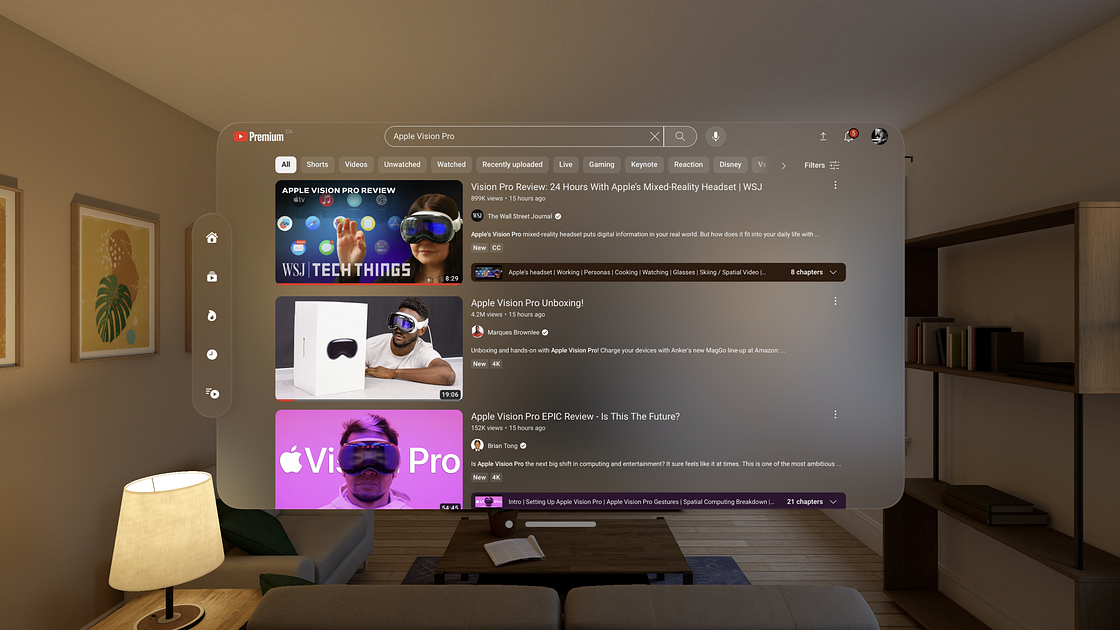
Task: Select the Keynote filter chip
Action: pos(644,164)
